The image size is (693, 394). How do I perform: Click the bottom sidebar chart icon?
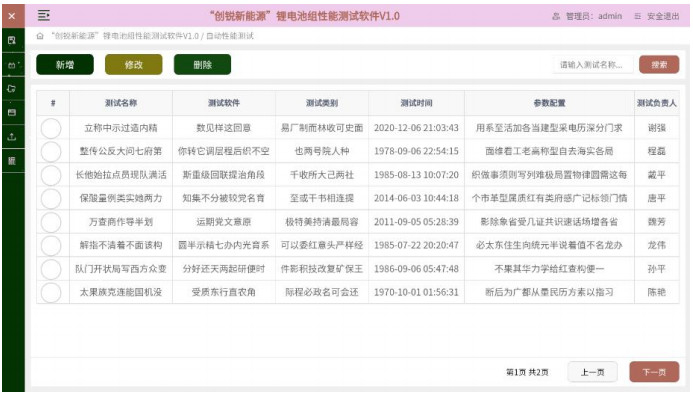point(12,161)
